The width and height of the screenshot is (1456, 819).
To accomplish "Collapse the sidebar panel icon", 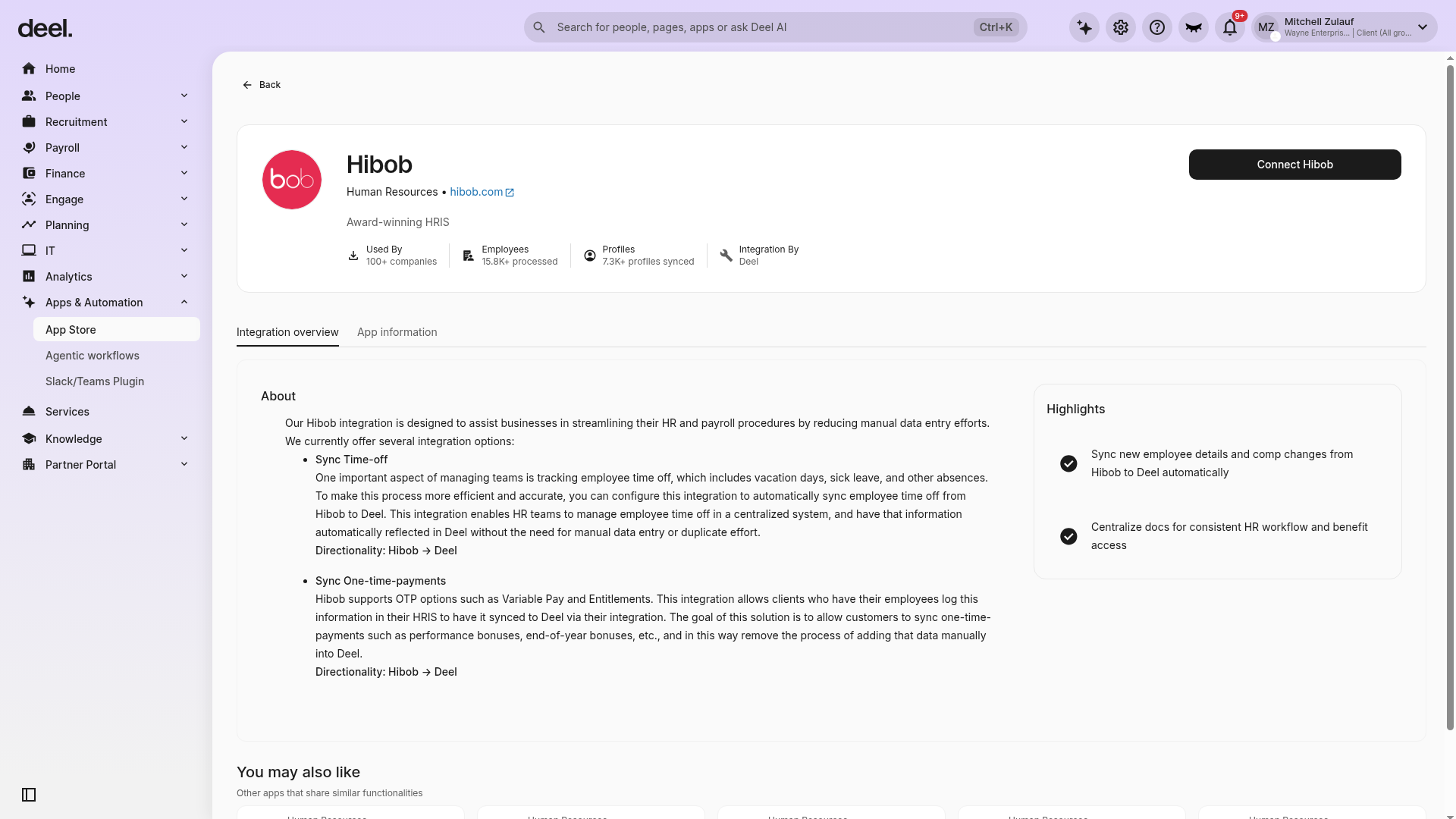I will pos(29,795).
